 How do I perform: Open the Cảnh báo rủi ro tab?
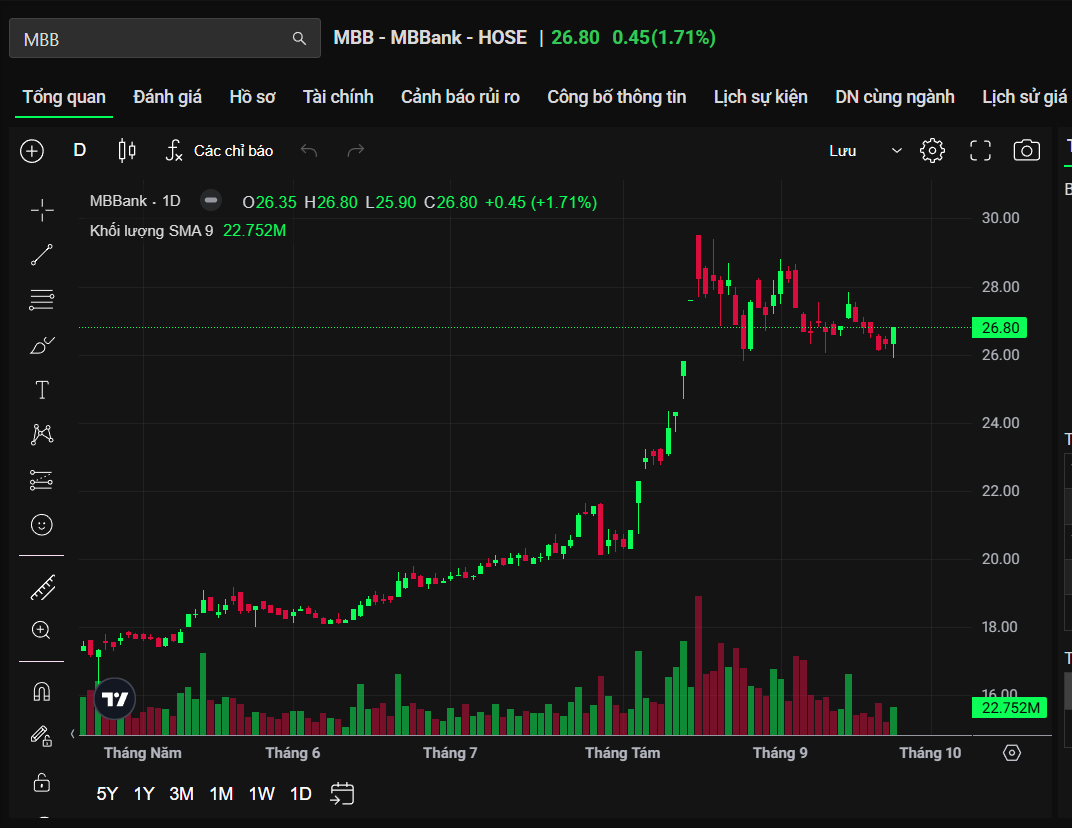[x=460, y=97]
